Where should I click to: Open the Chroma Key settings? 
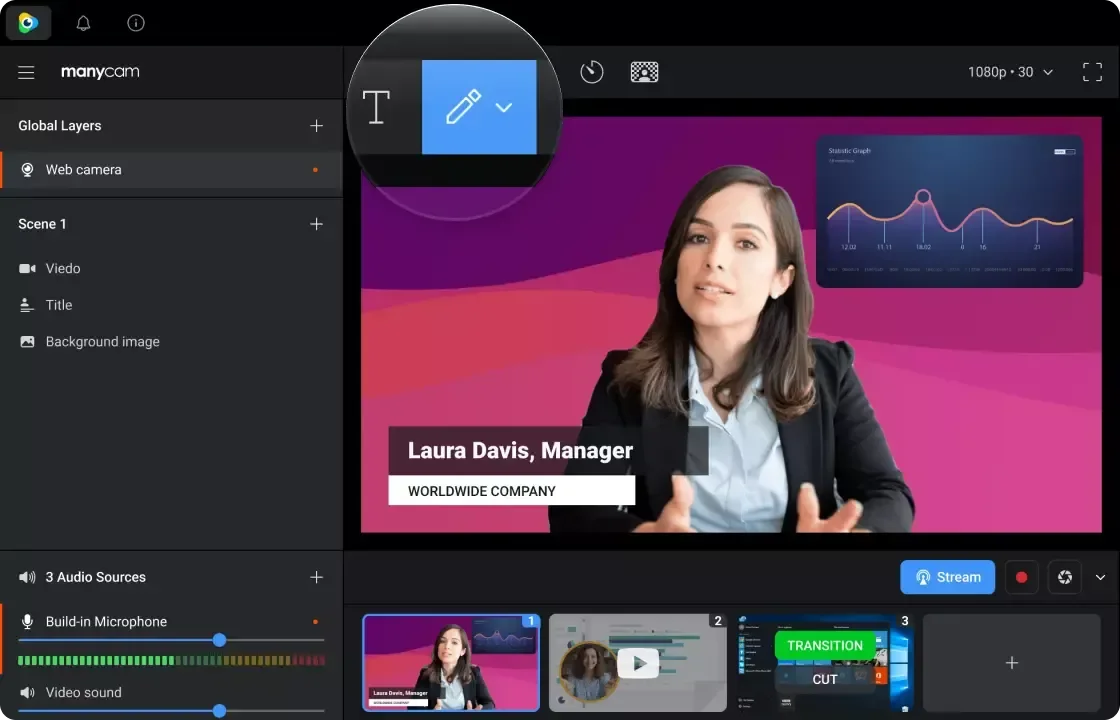click(x=644, y=71)
